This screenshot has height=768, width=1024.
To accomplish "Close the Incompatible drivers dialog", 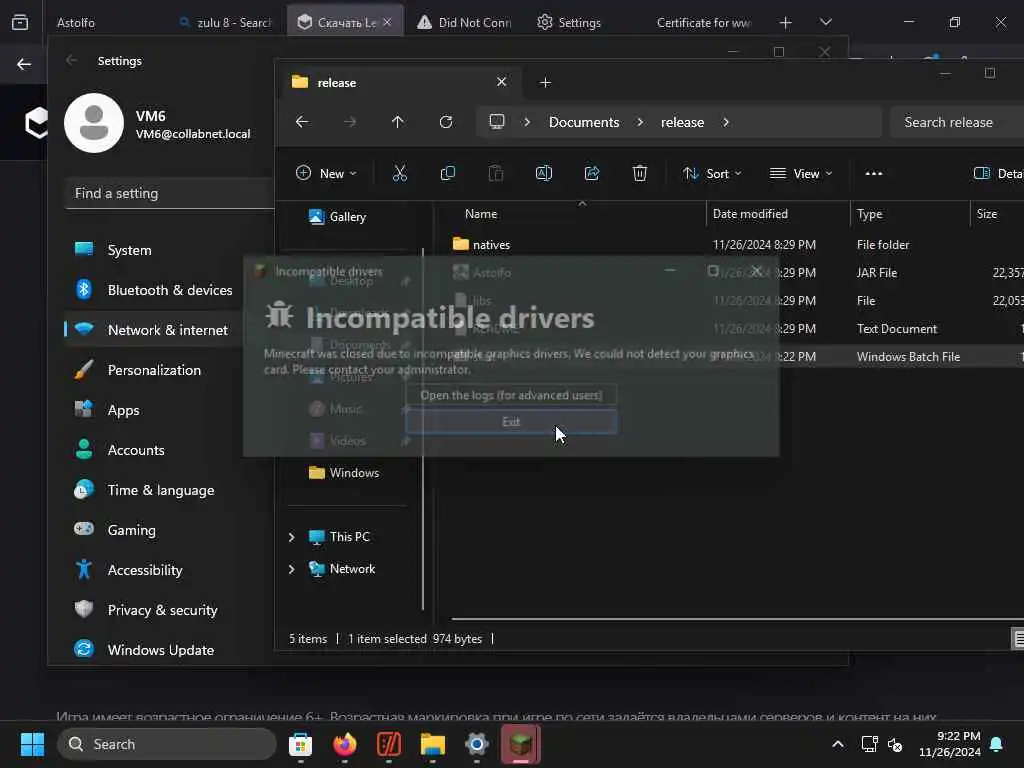I will [756, 270].
